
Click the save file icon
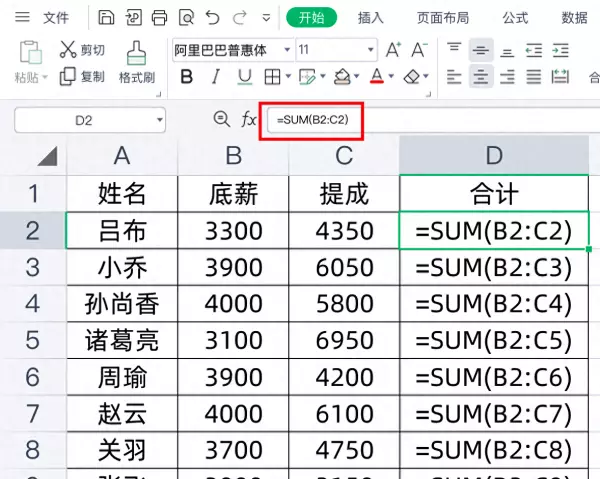[106, 18]
